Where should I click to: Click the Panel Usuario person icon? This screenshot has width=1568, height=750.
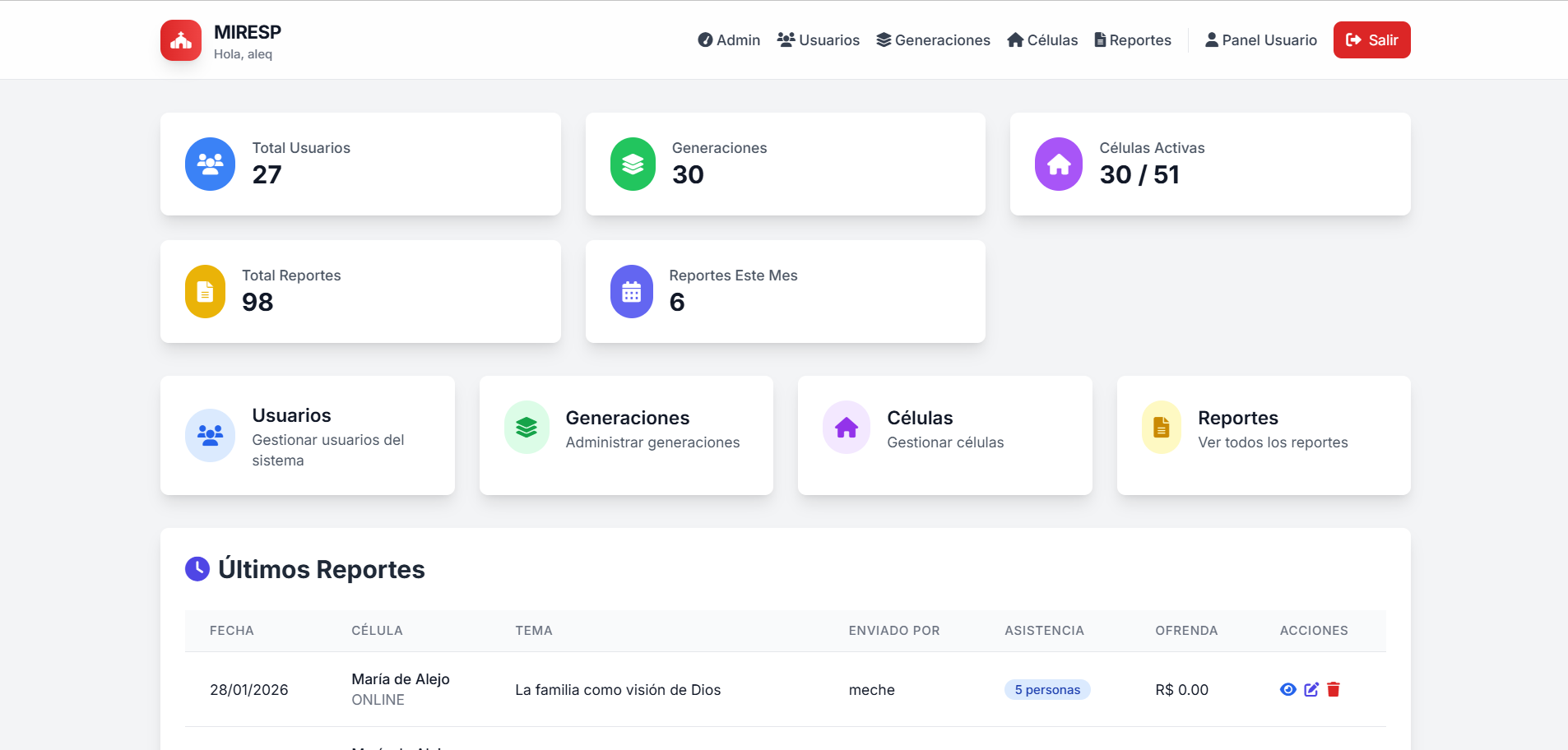point(1212,39)
